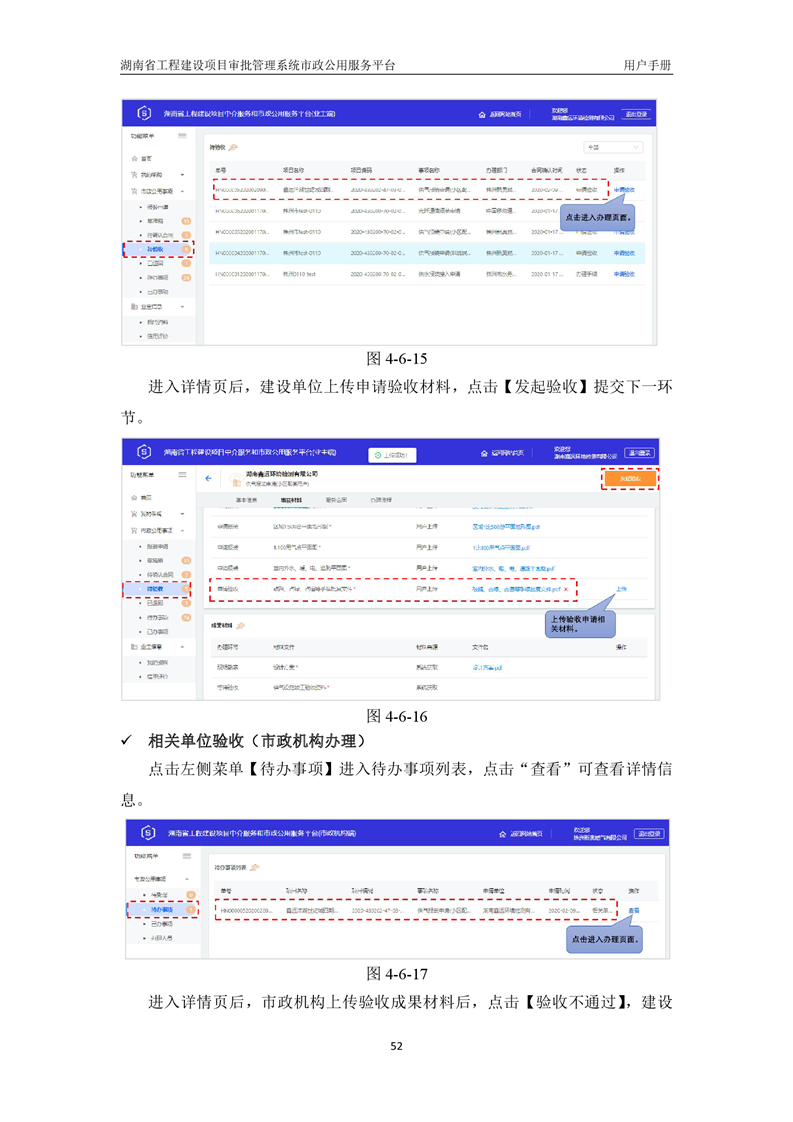Collapse the 功能菜单 hamburger icon in figure 4-6-15
Screen dimensions: 793x1122
[183, 136]
